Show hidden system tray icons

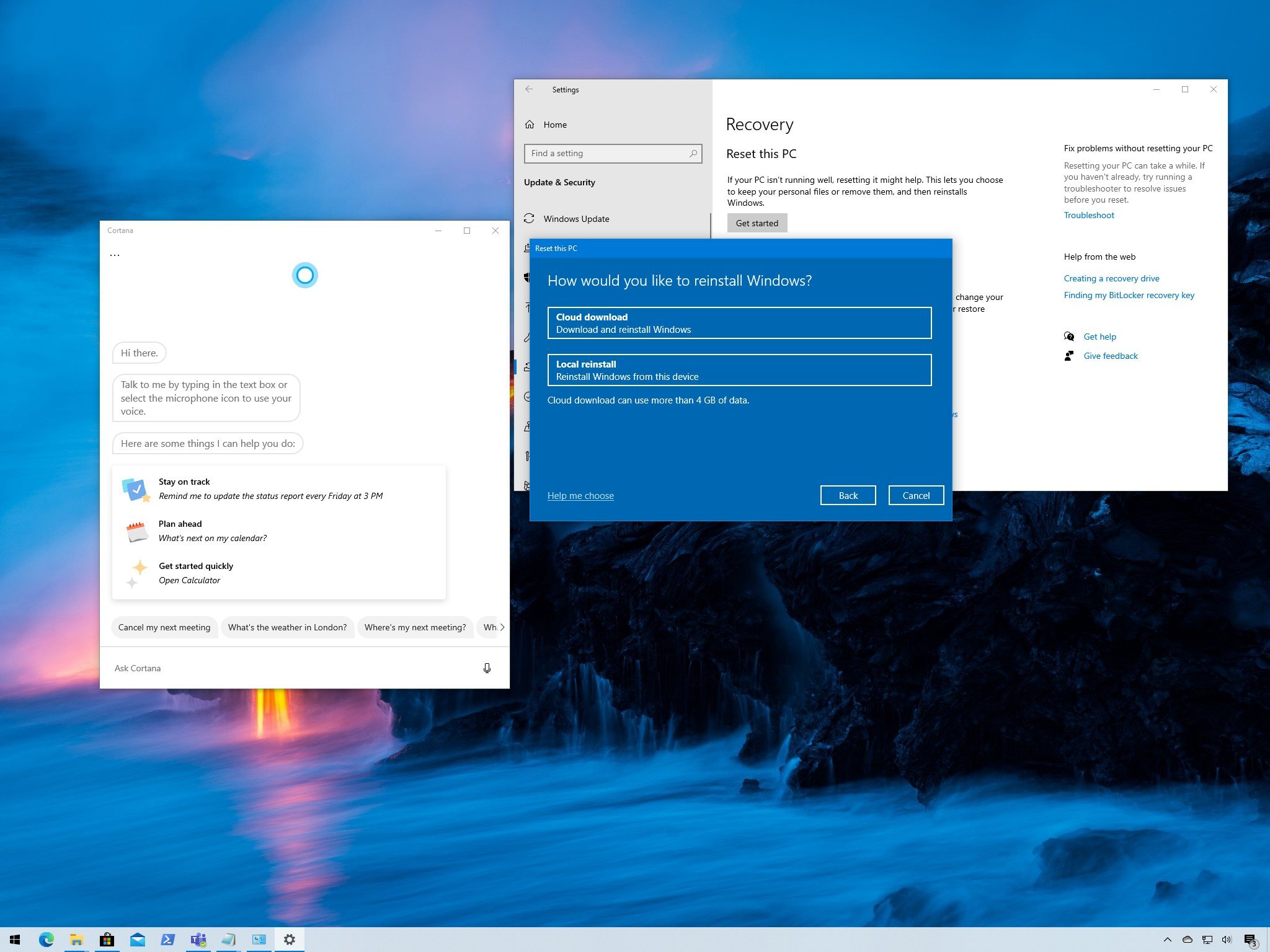[x=1167, y=940]
